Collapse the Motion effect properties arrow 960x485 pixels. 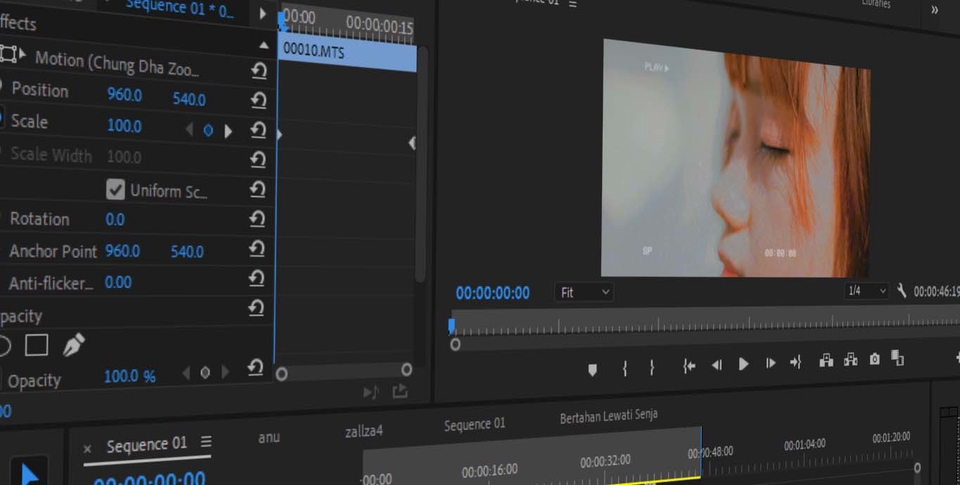click(22, 53)
